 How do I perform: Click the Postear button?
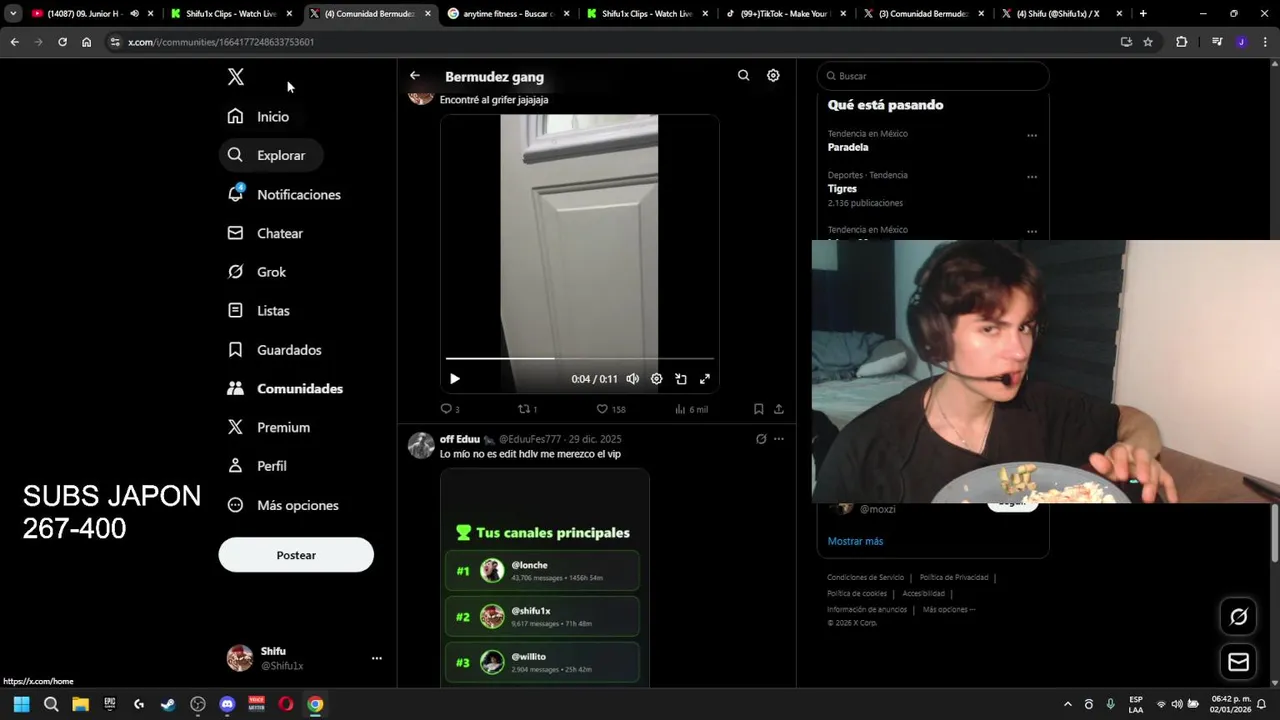pos(296,555)
